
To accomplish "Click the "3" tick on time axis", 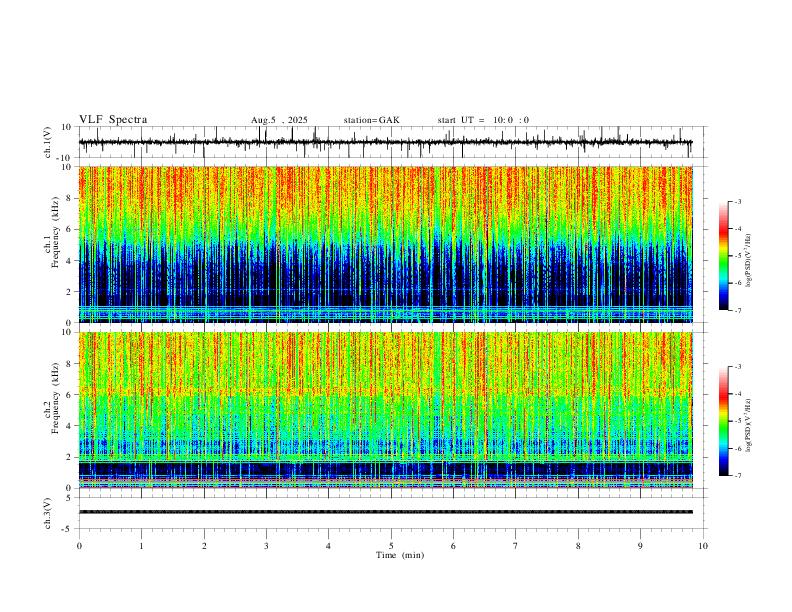I will [266, 546].
